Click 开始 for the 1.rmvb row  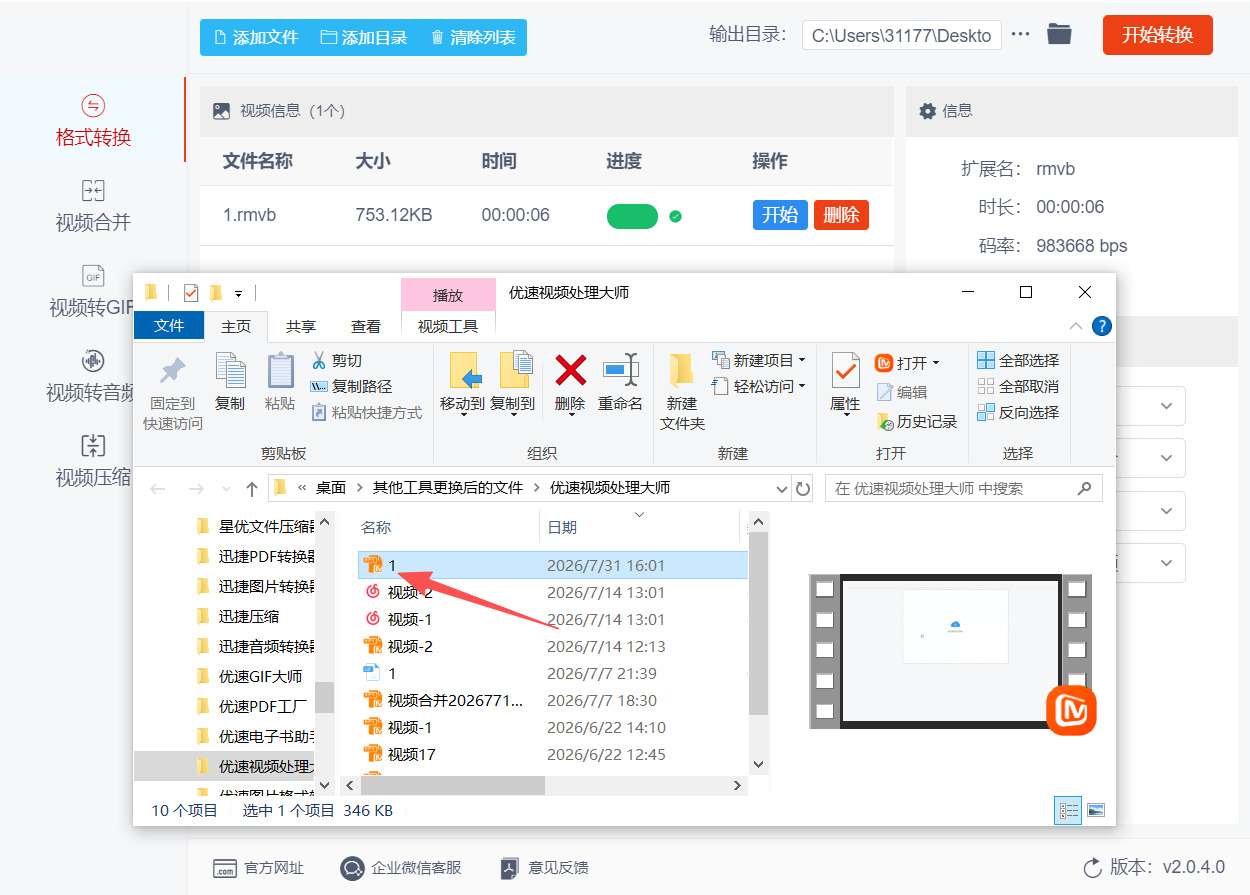click(x=780, y=215)
